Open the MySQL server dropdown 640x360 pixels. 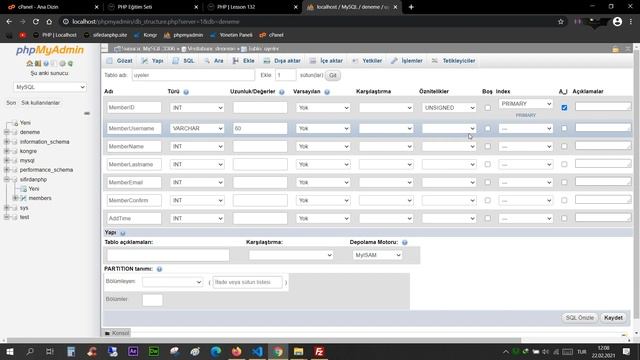tap(50, 87)
